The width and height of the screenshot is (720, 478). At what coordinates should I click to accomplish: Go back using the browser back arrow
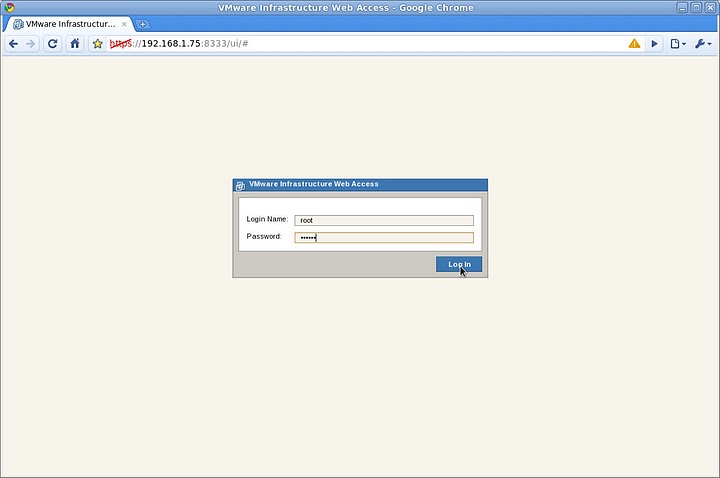pyautogui.click(x=13, y=44)
